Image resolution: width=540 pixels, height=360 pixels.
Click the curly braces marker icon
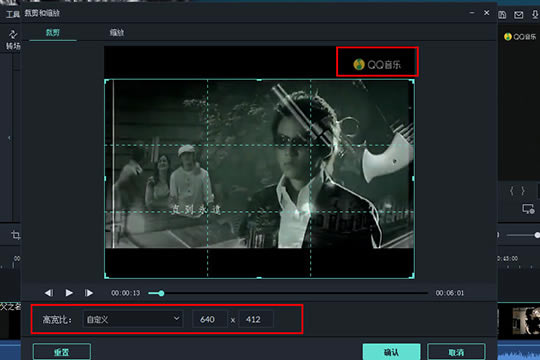[518, 191]
